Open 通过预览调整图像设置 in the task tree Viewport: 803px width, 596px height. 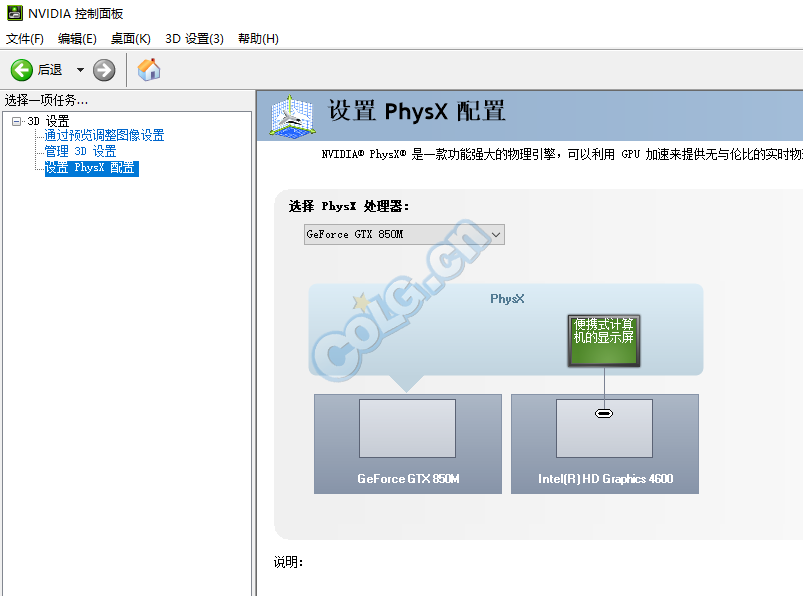[x=104, y=136]
